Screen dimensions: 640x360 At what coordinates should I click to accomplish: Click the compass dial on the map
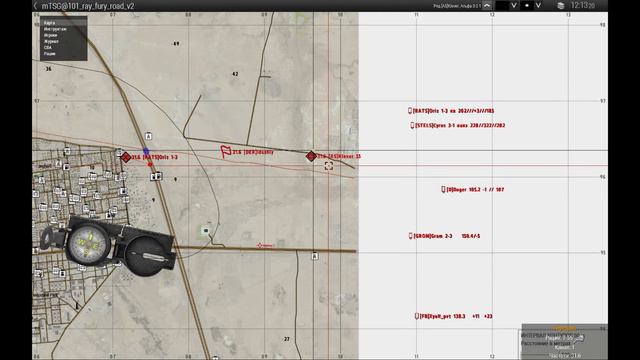point(89,244)
